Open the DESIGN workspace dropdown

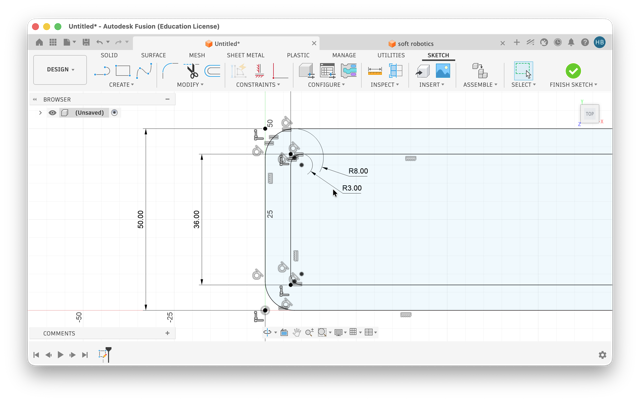[x=60, y=70]
